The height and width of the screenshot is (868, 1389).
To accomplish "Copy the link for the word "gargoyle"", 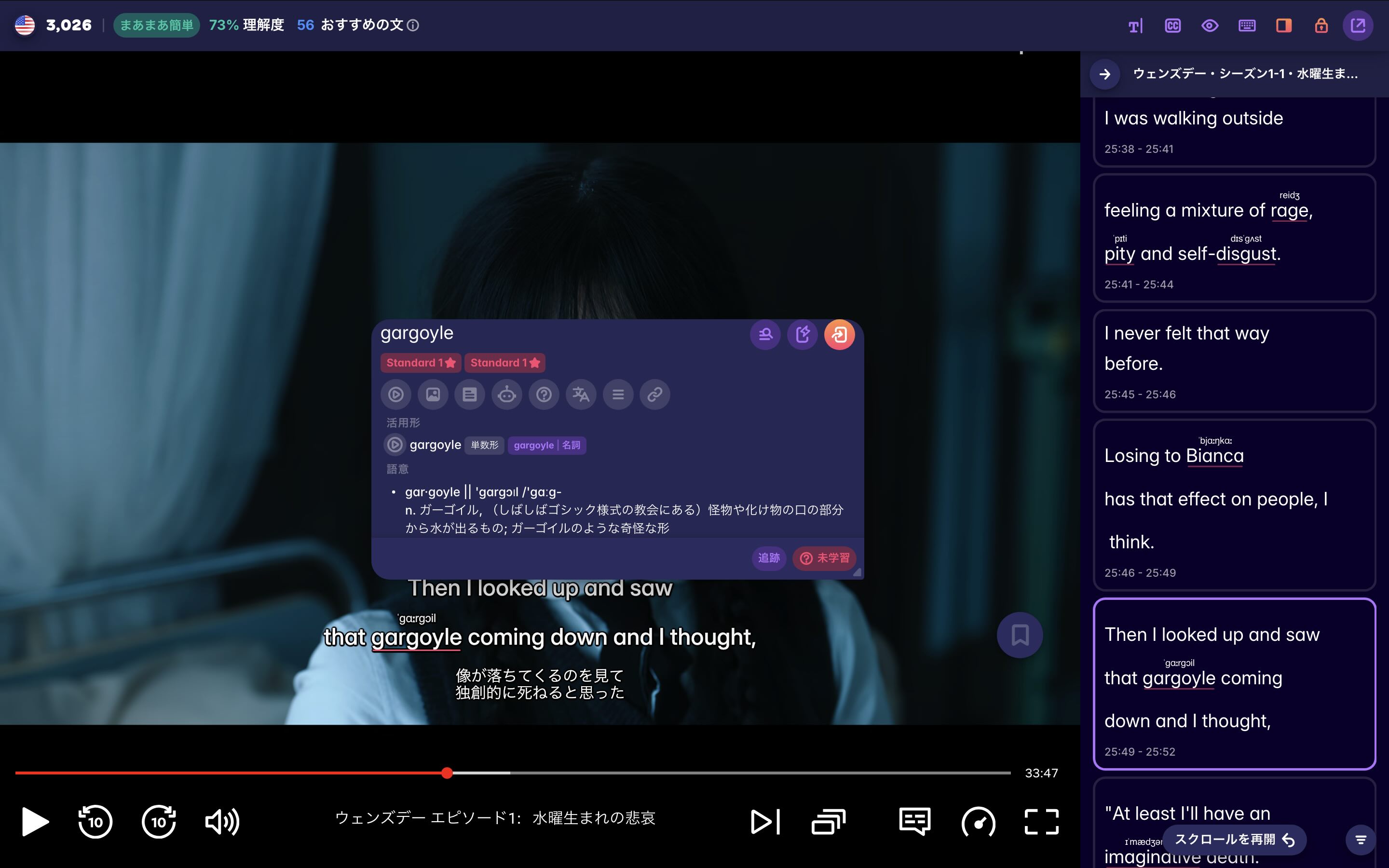I will pos(655,394).
